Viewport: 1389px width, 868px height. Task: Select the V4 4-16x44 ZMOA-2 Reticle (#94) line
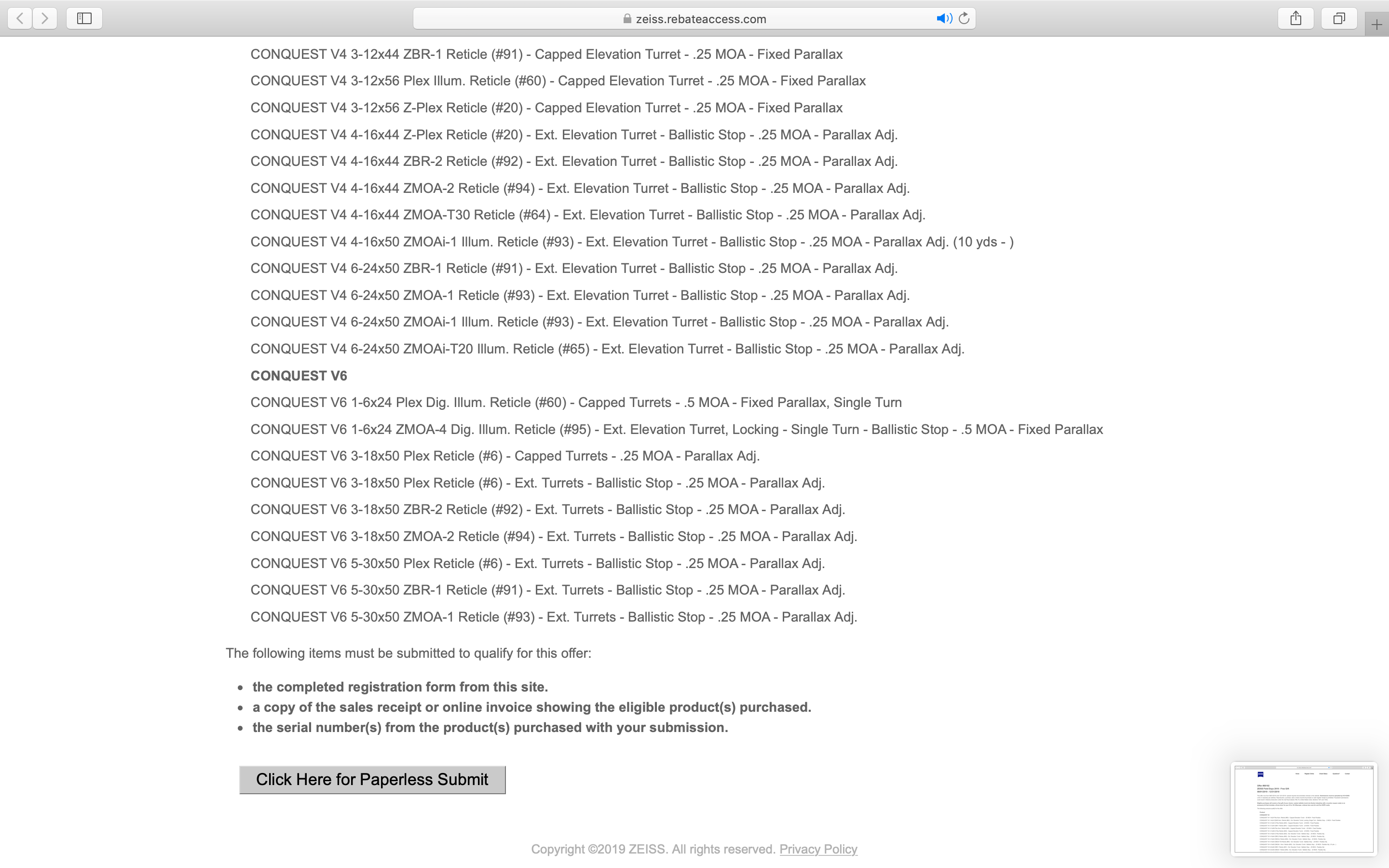[x=580, y=188]
